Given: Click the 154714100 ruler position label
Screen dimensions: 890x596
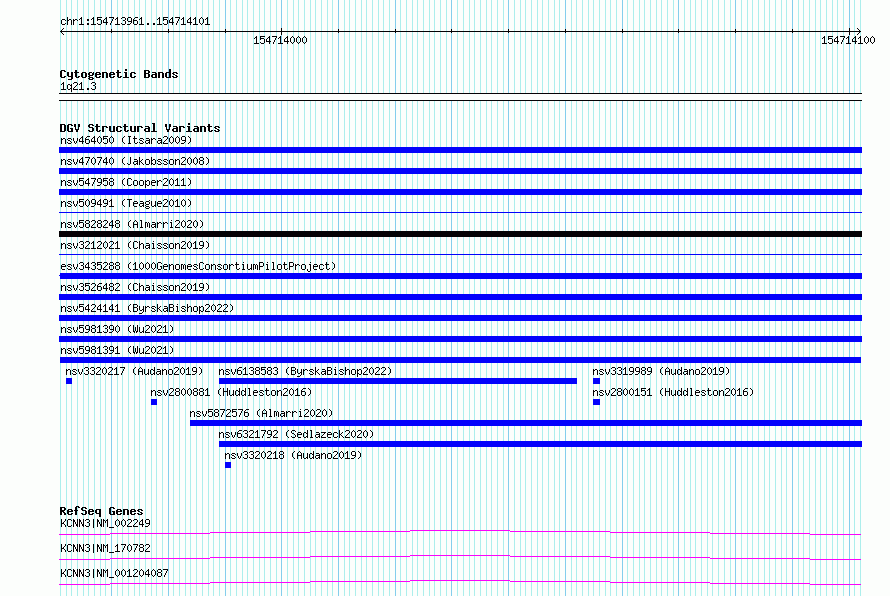Looking at the screenshot, I should pyautogui.click(x=848, y=40).
